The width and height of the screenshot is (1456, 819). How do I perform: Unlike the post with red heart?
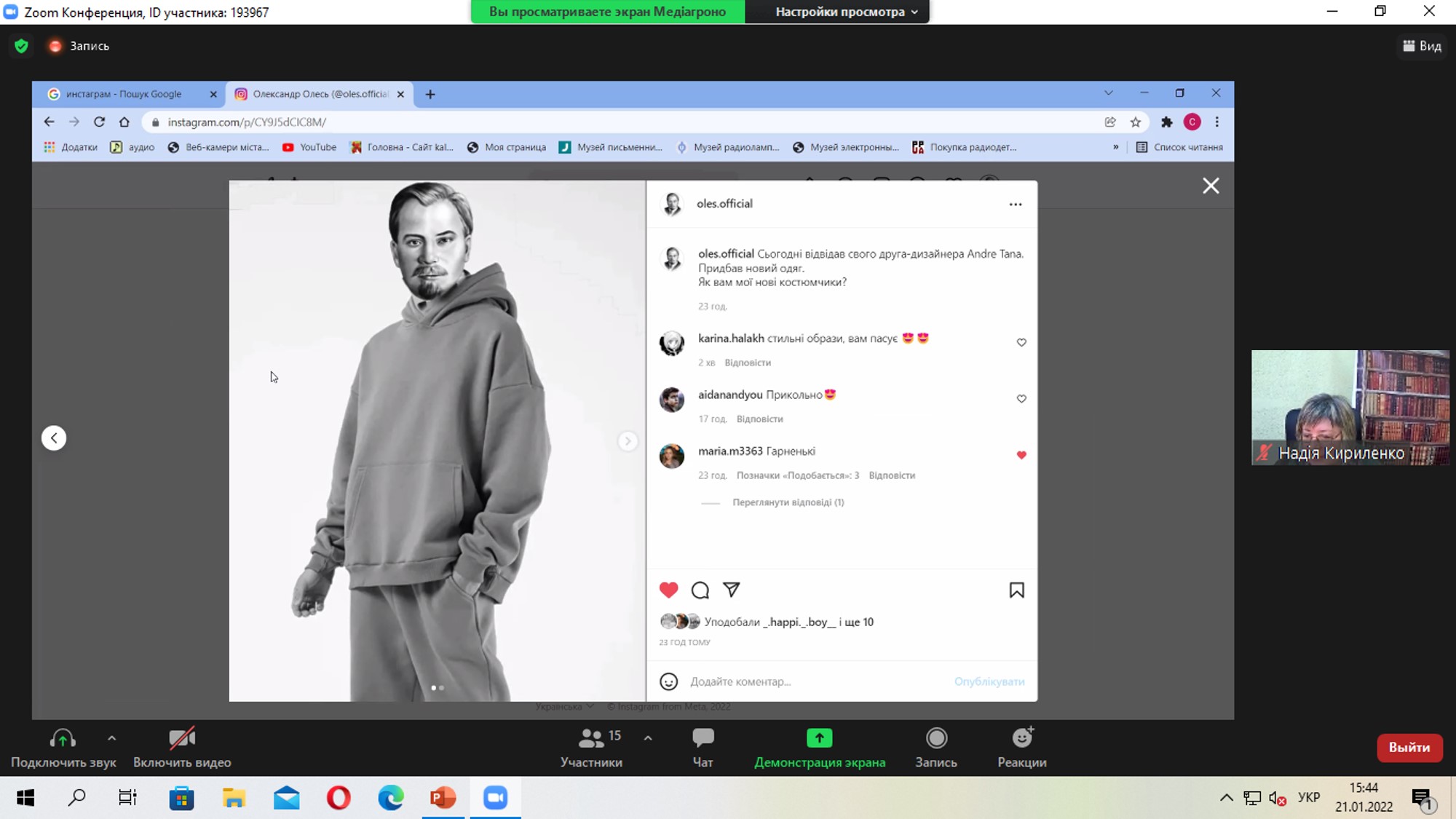(x=668, y=590)
